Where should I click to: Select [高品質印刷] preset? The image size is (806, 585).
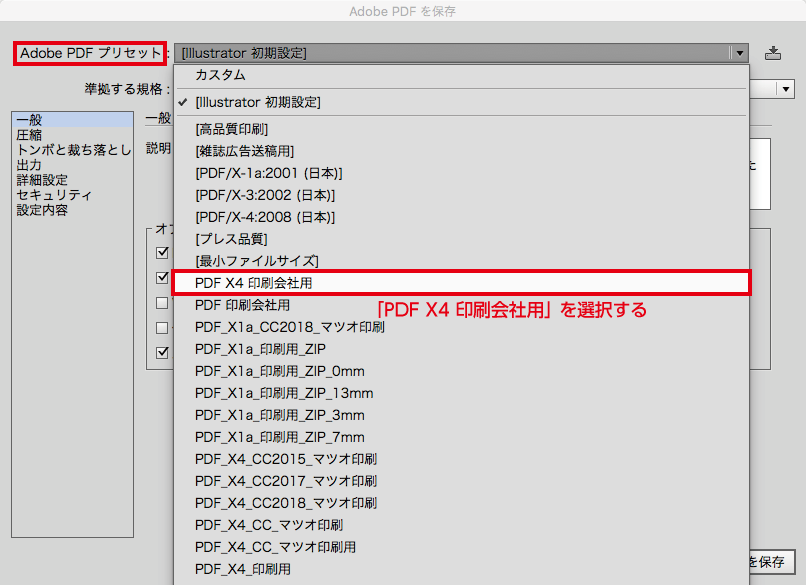point(461,129)
